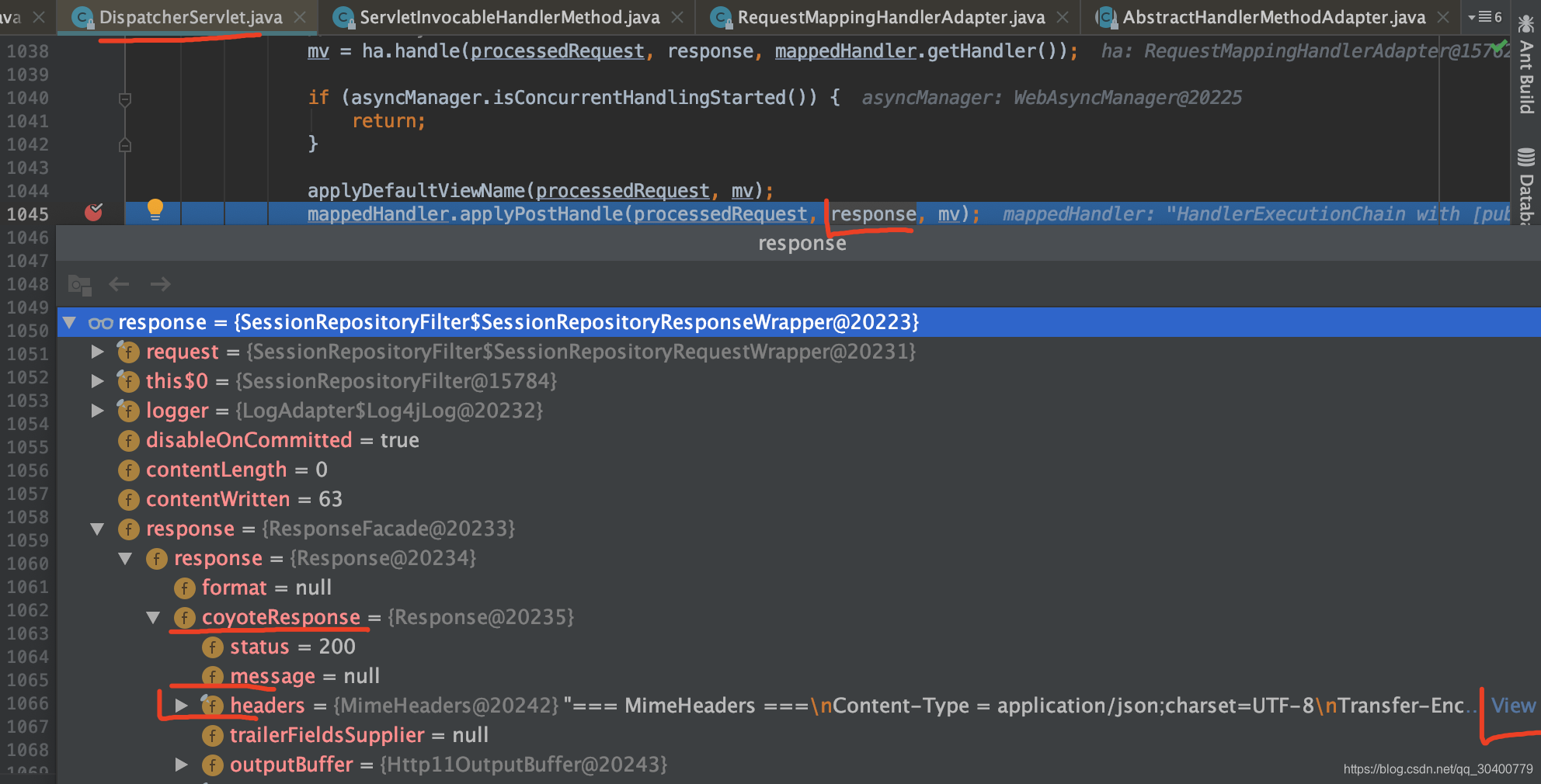Select the contentWritten = 63 row
Viewport: 1541px width, 784px height.
(799, 499)
